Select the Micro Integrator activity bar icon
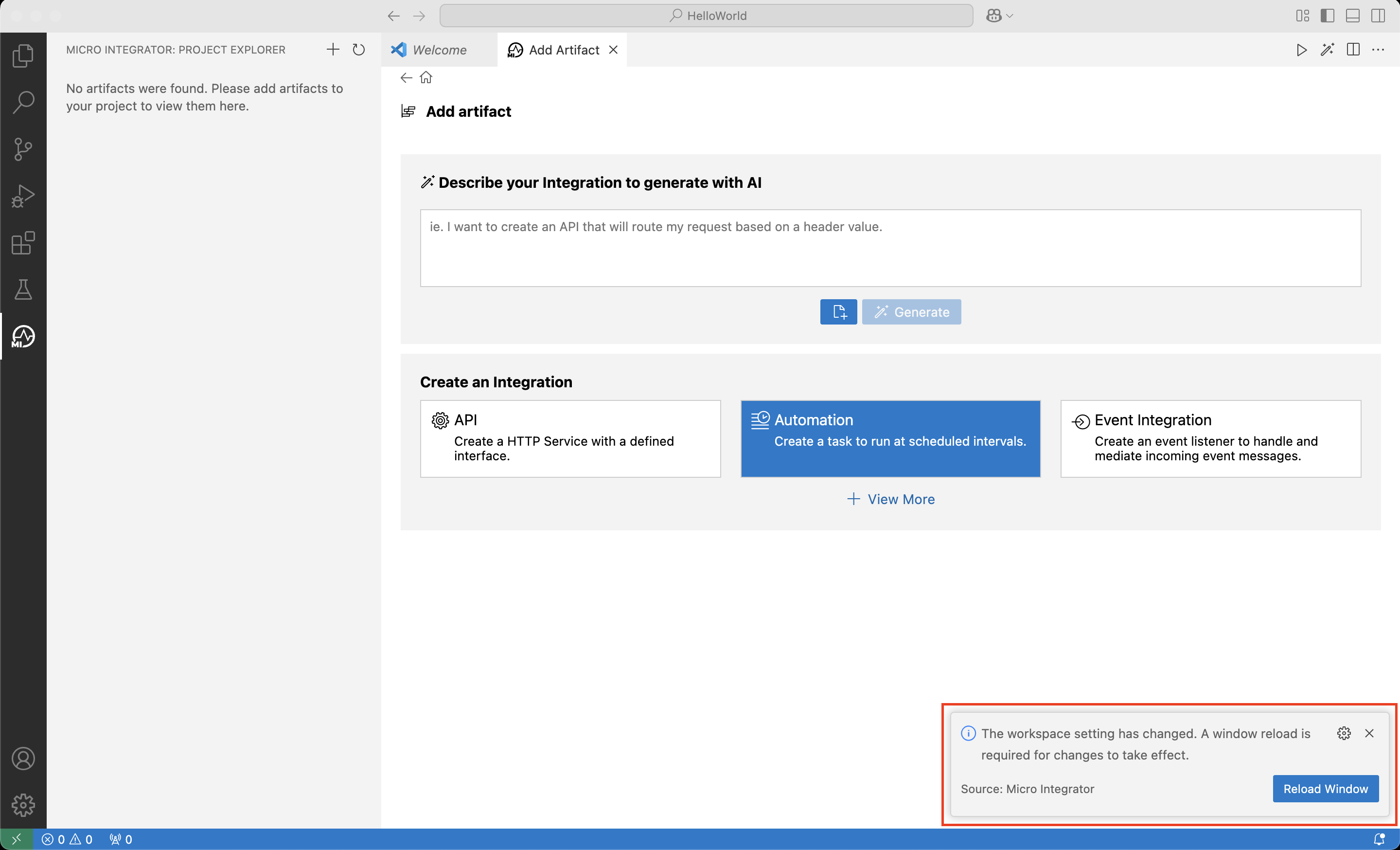 coord(23,336)
